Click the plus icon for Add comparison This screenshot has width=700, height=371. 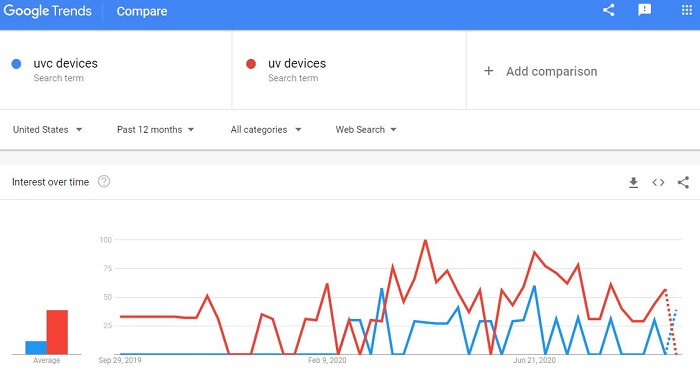(x=488, y=71)
